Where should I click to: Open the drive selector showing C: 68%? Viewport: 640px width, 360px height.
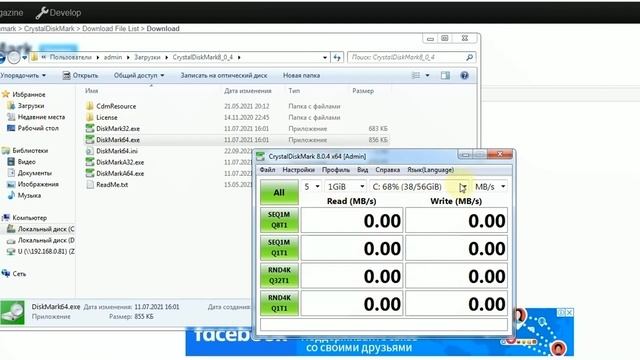tap(419, 187)
